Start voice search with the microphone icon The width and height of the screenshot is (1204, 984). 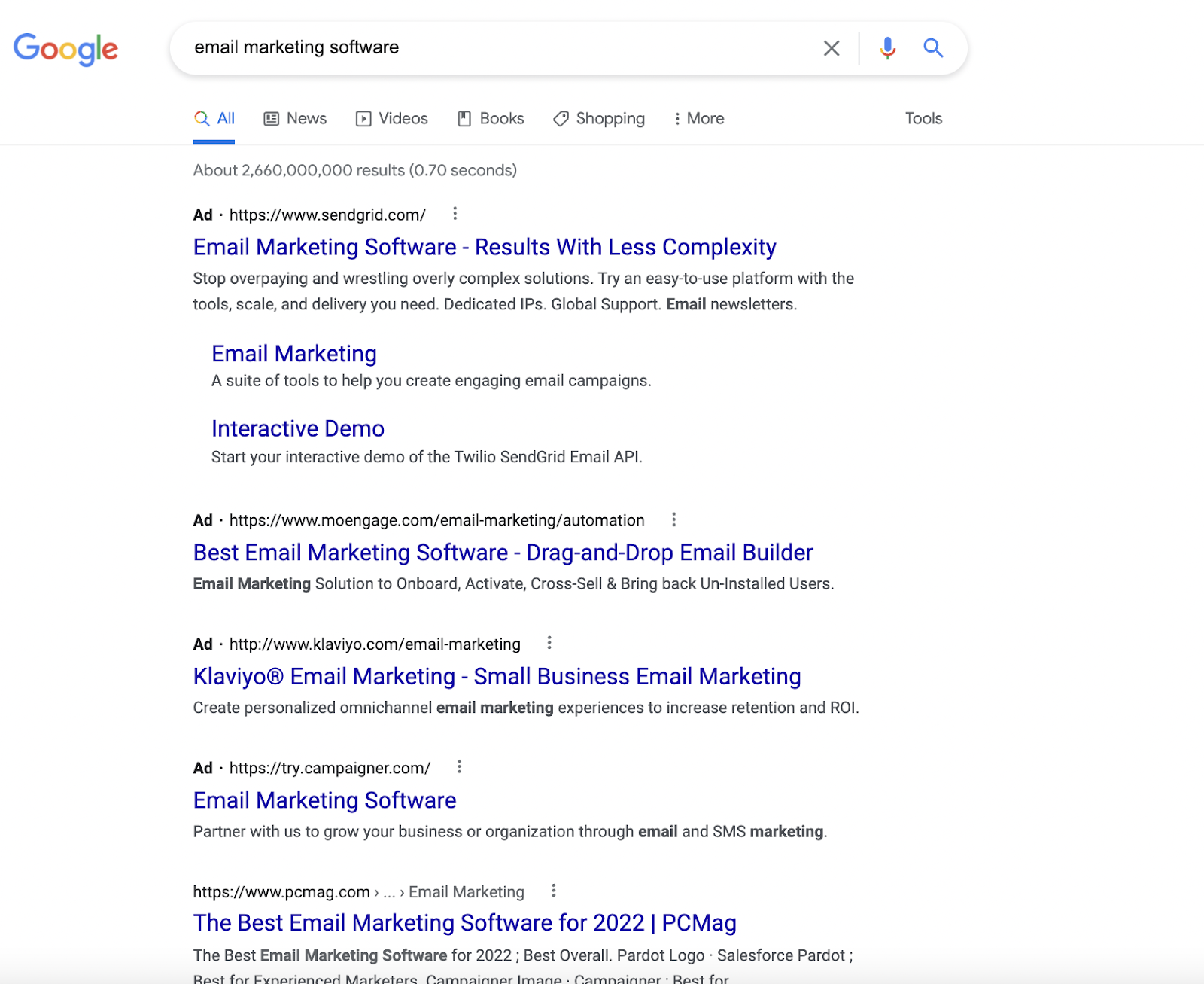click(888, 48)
